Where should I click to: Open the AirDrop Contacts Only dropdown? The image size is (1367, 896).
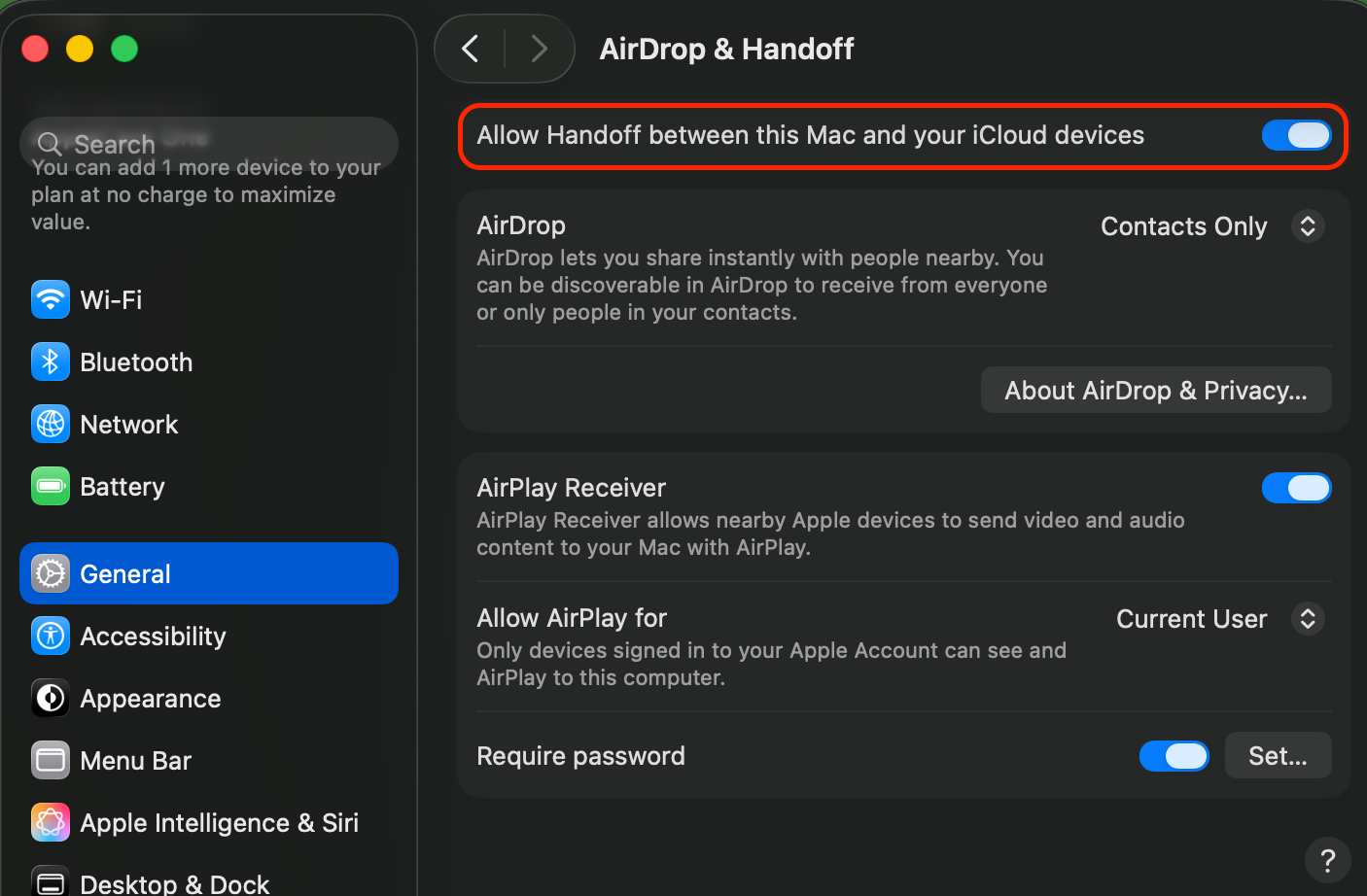pos(1212,226)
